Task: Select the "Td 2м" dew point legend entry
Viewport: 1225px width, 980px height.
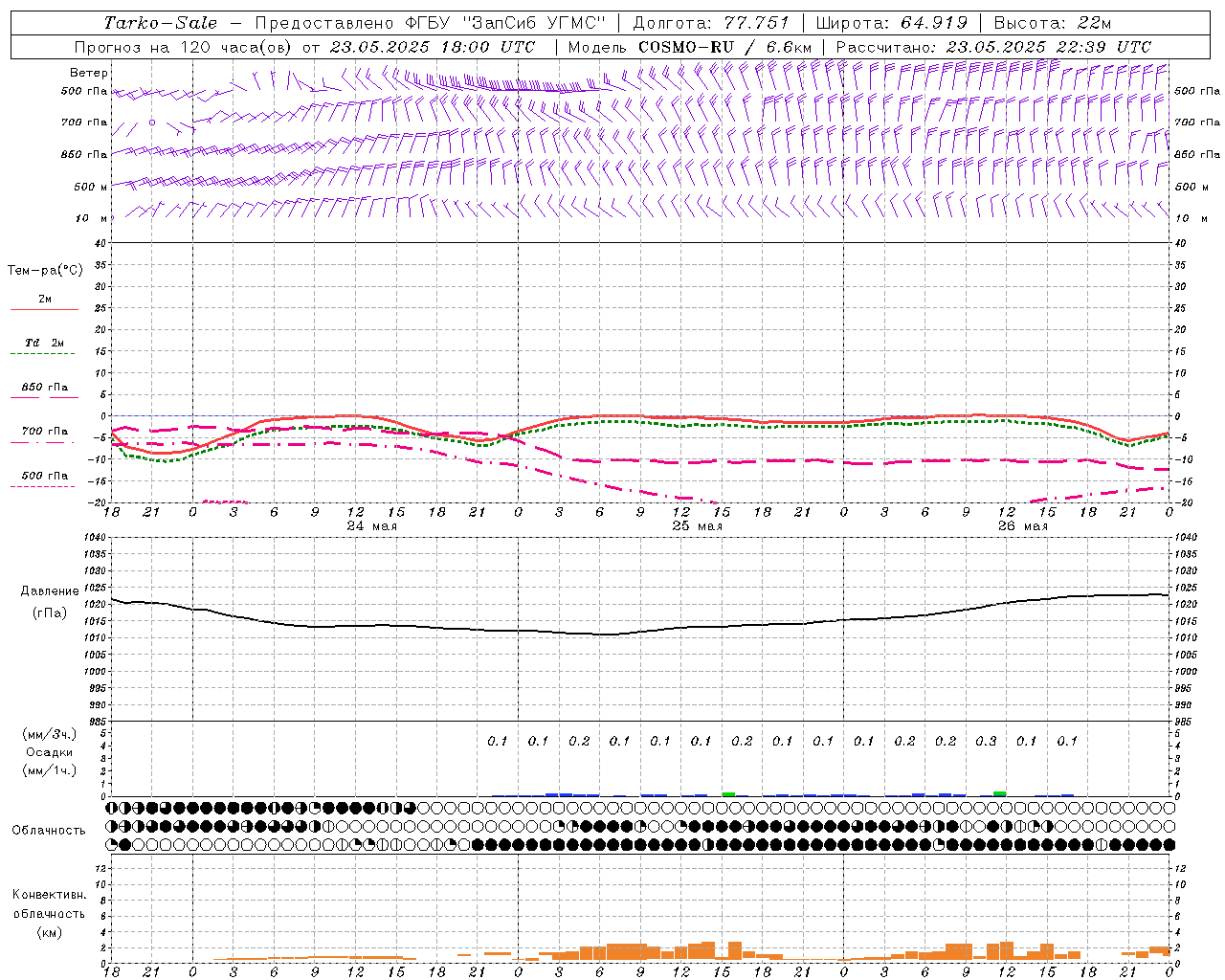Action: [45, 343]
